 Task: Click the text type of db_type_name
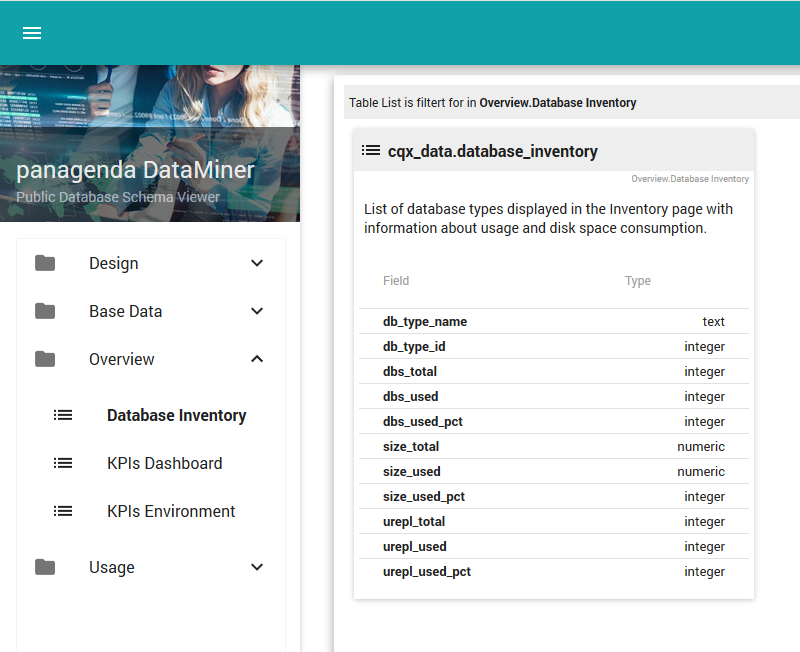713,321
